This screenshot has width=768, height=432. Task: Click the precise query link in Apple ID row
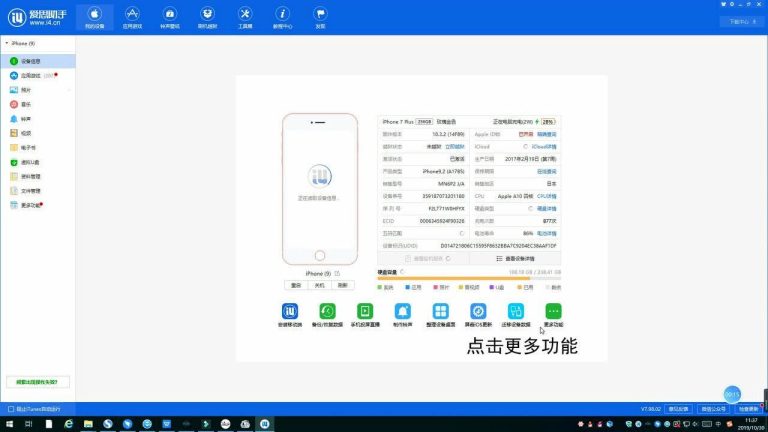click(547, 134)
